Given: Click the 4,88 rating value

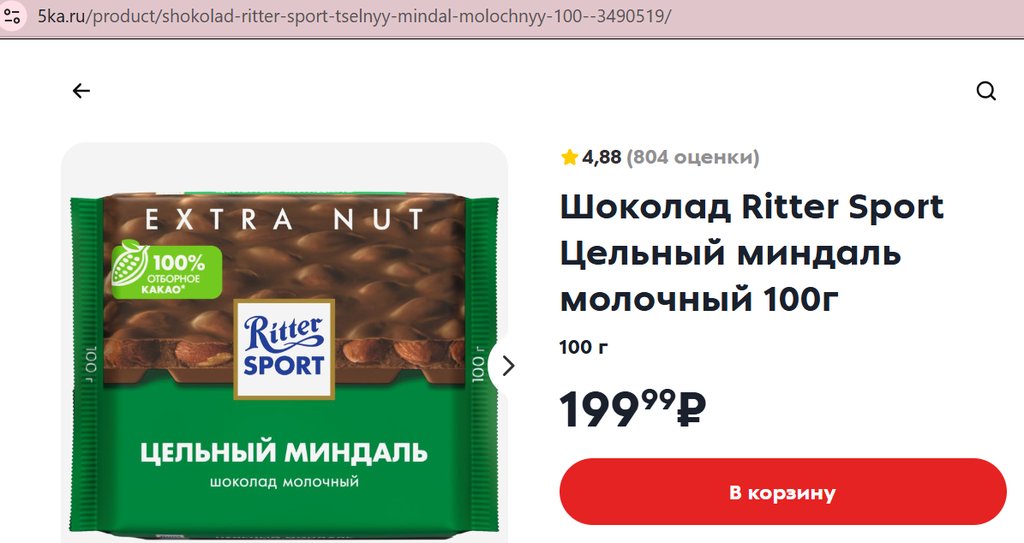Looking at the screenshot, I should pyautogui.click(x=601, y=157).
